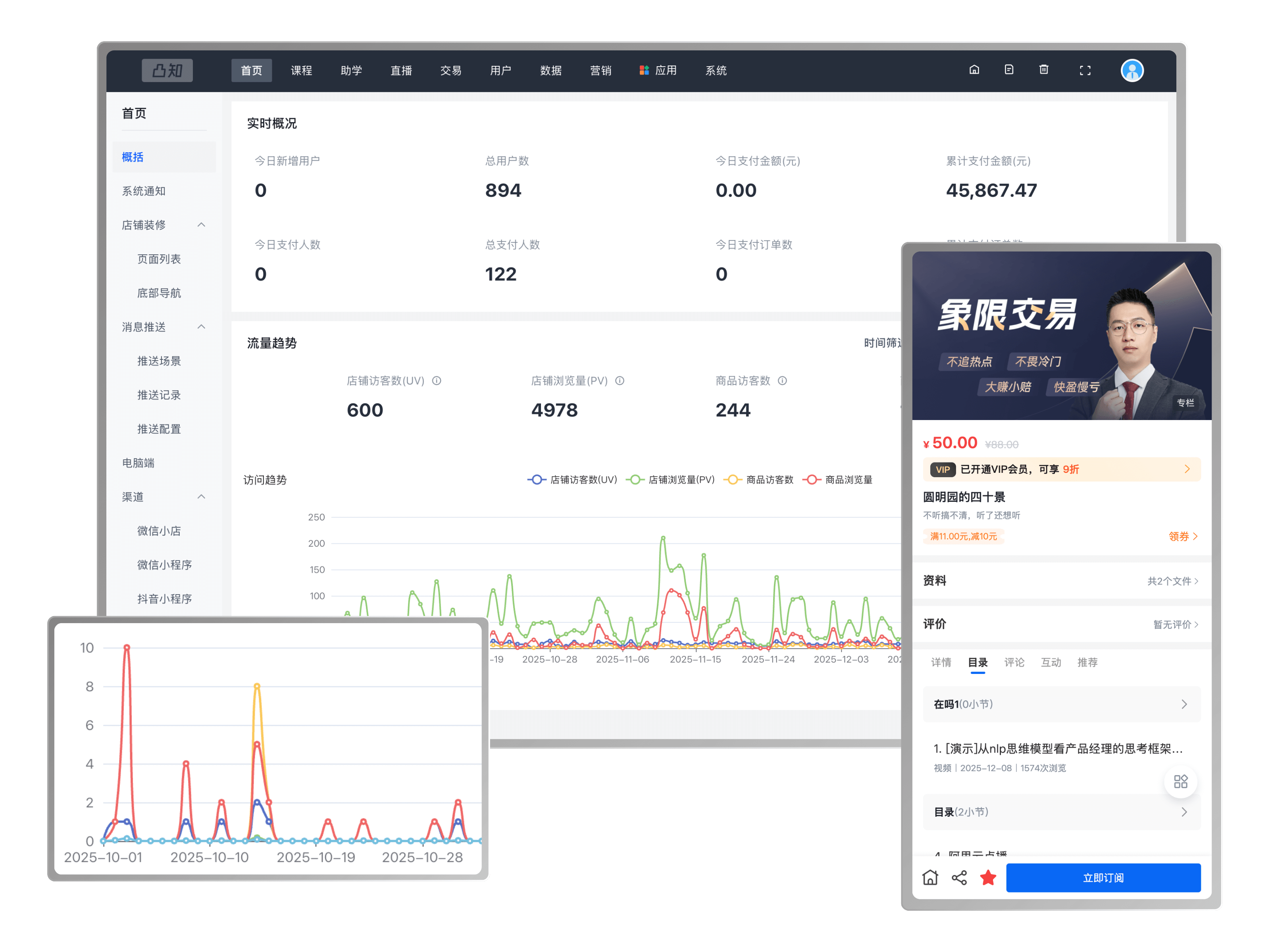Open the user avatar menu
This screenshot has width=1270, height=952.
(1131, 70)
